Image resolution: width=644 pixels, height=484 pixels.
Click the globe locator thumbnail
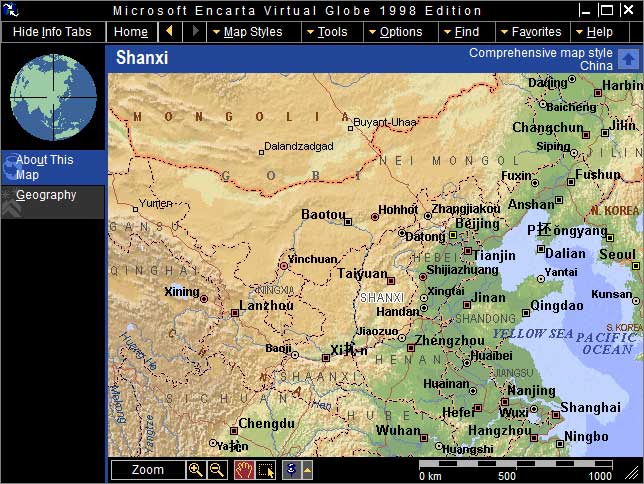click(x=53, y=97)
